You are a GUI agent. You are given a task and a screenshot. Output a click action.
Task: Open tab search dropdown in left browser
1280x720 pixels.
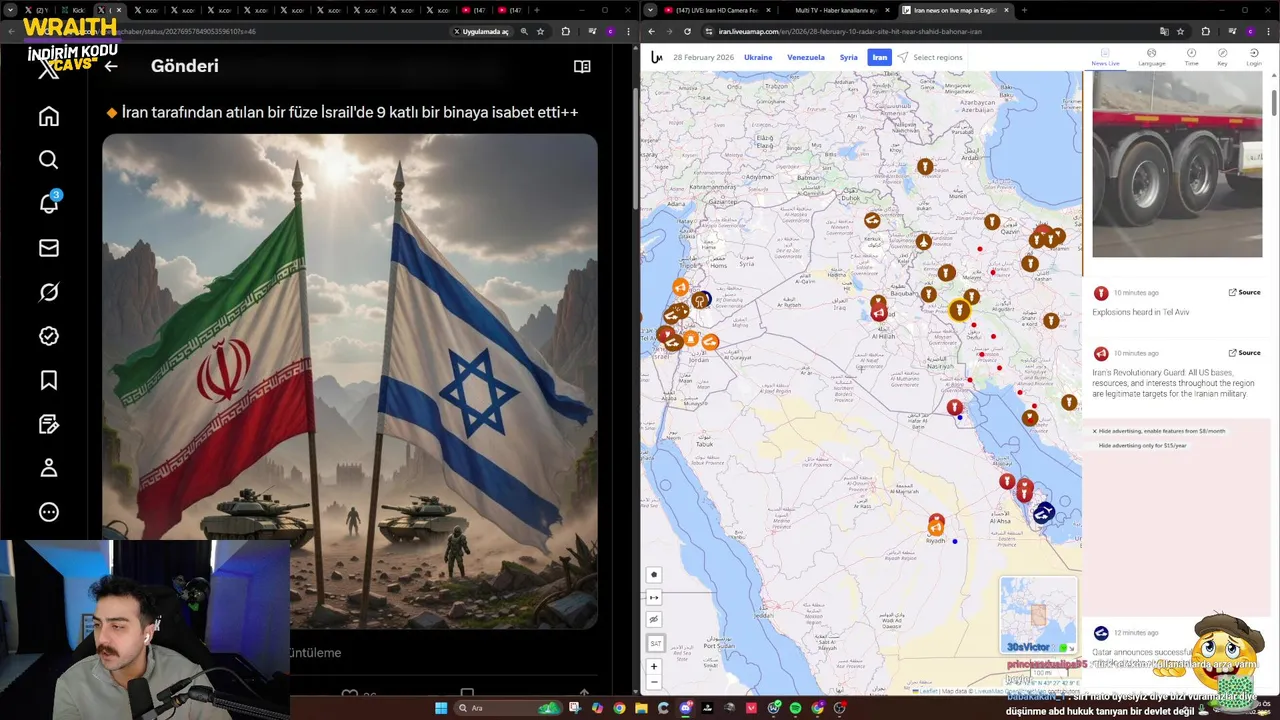coord(10,10)
